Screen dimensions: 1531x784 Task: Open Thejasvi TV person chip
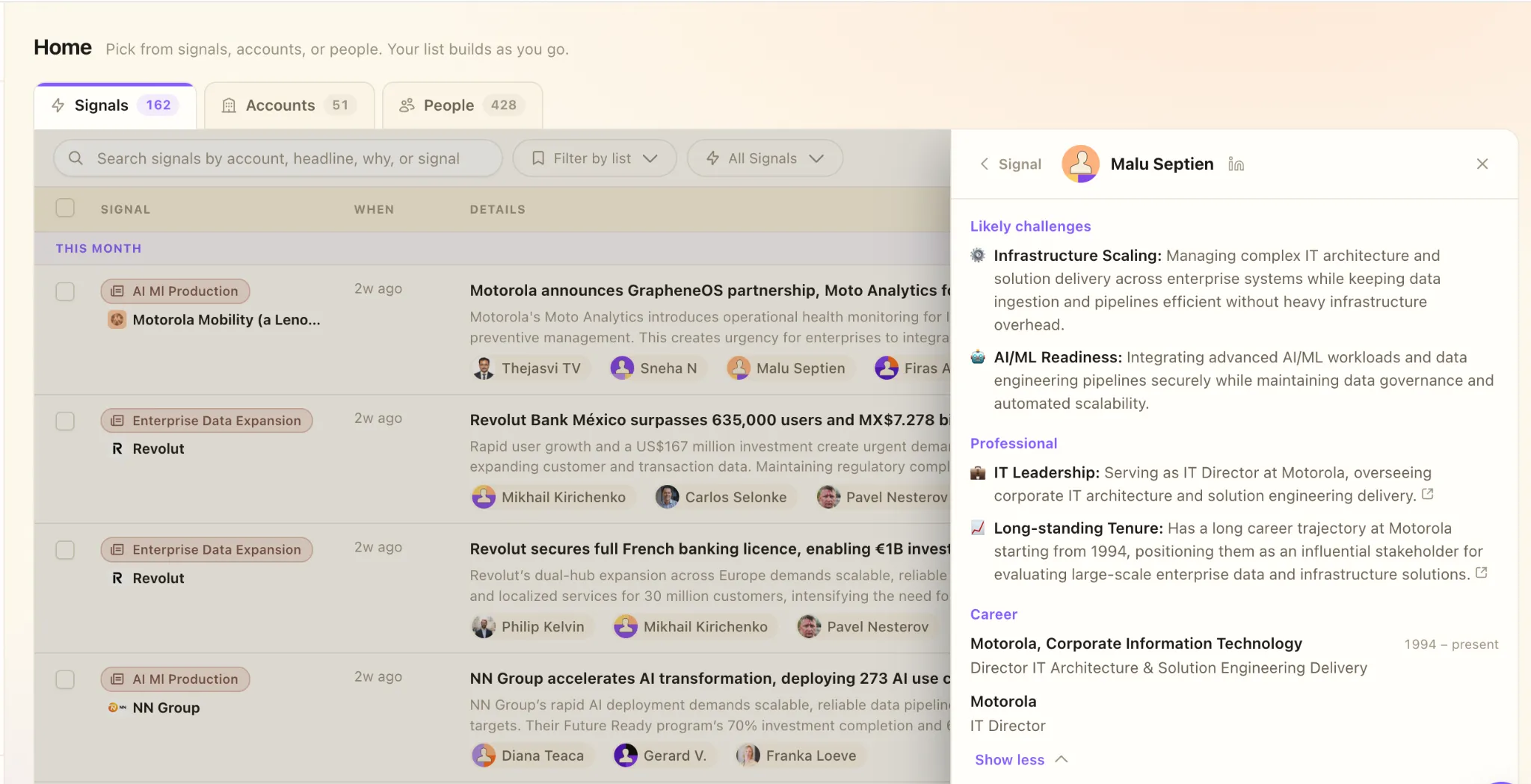529,368
